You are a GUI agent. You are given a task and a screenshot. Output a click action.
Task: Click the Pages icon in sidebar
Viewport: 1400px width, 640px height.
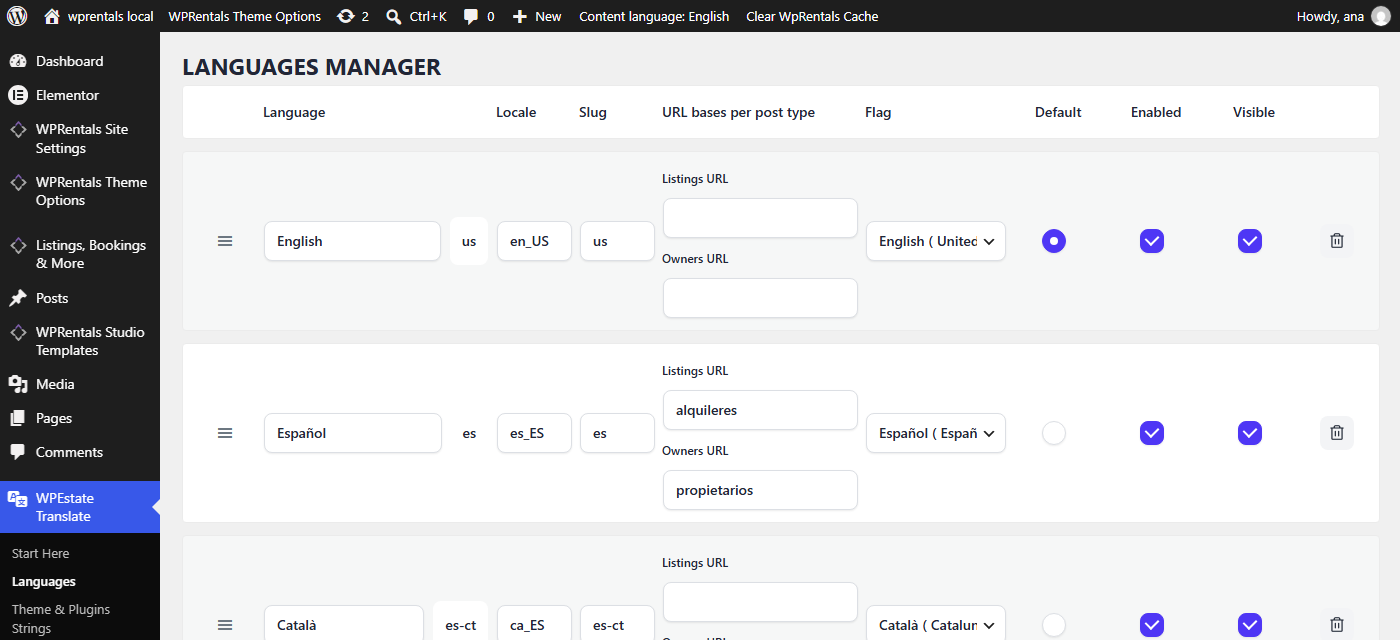[x=18, y=418]
